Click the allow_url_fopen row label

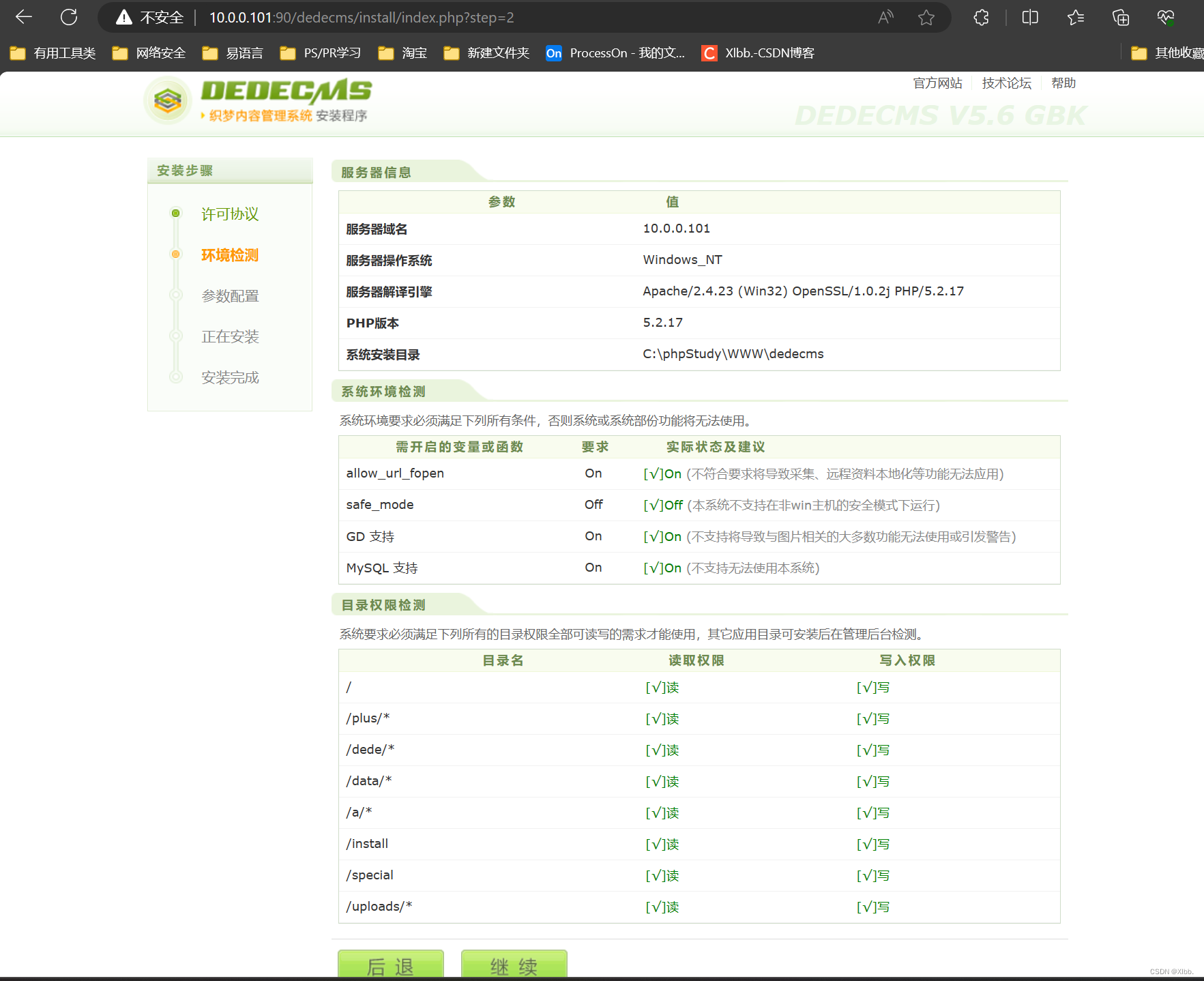pyautogui.click(x=395, y=473)
